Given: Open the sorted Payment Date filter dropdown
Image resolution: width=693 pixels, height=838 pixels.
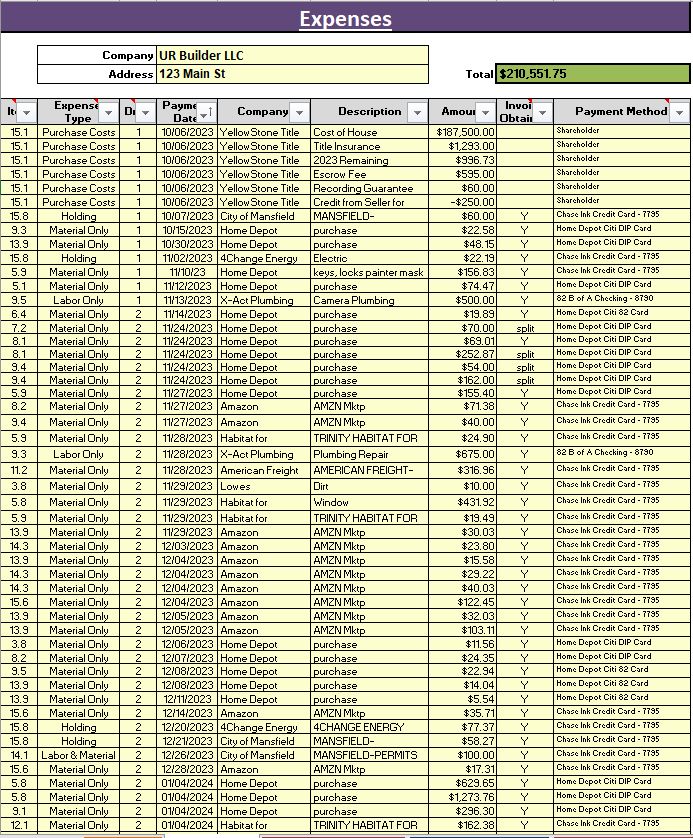Looking at the screenshot, I should pos(206,113).
